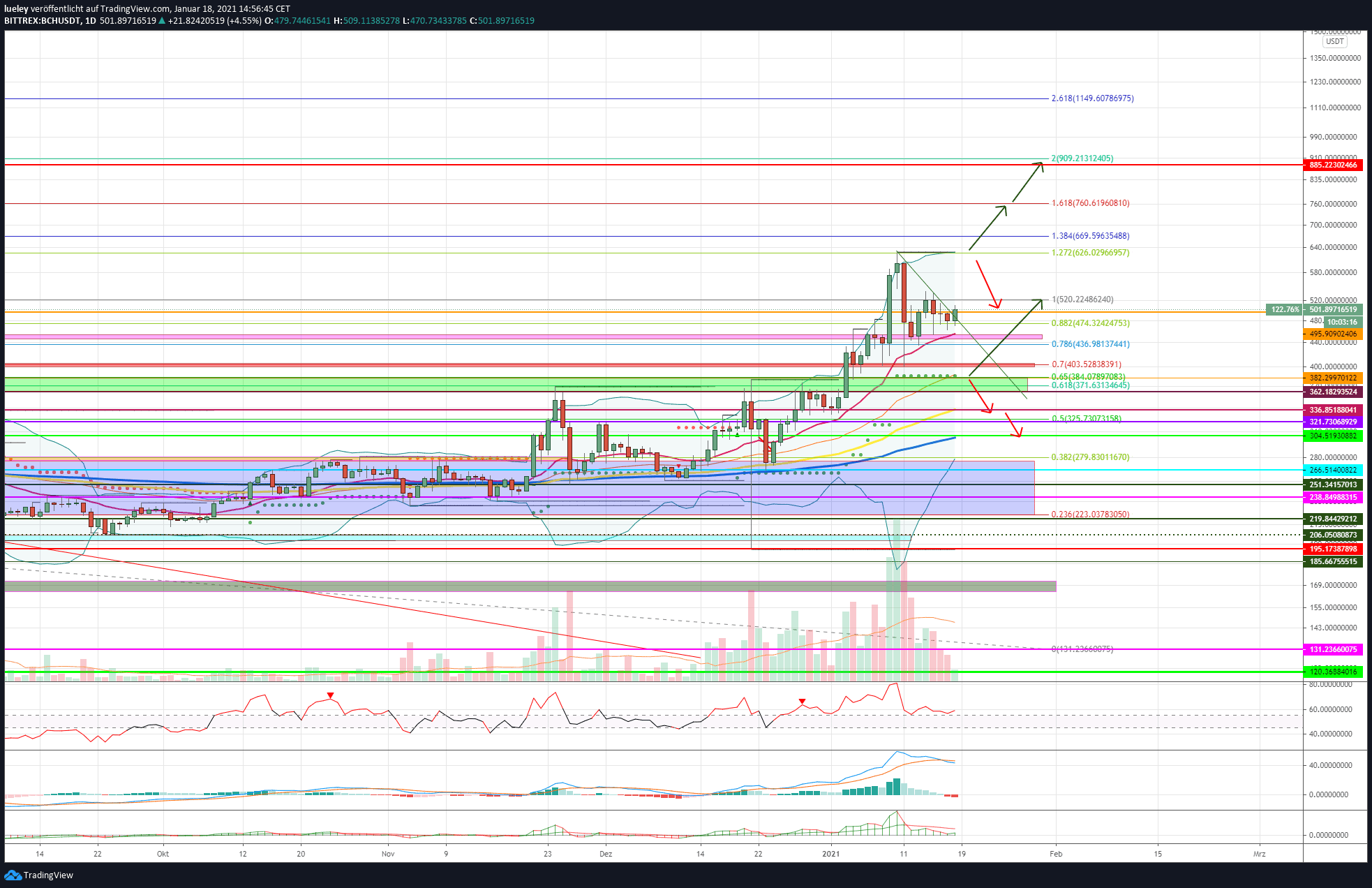
Task: Click Fibonacci label 0.7(403.52838391)
Action: (x=1087, y=364)
